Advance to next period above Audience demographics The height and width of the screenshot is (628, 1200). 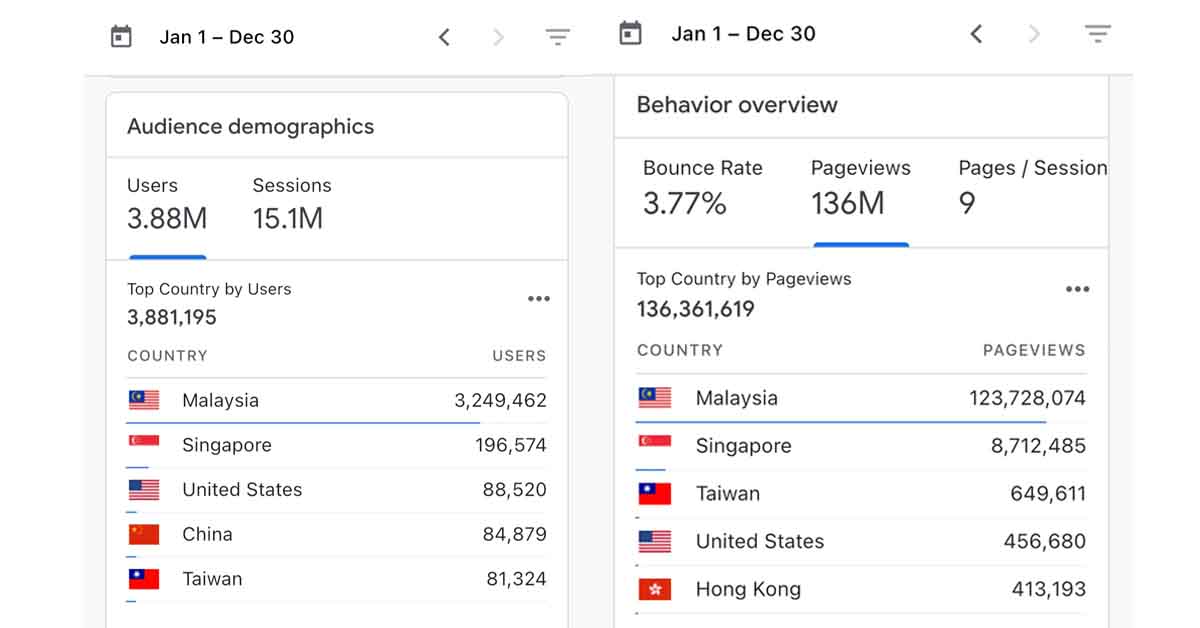tap(499, 37)
